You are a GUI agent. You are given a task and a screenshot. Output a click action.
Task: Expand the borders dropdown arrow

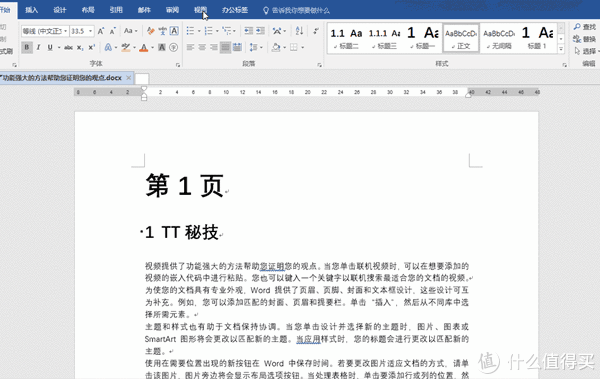(x=302, y=47)
